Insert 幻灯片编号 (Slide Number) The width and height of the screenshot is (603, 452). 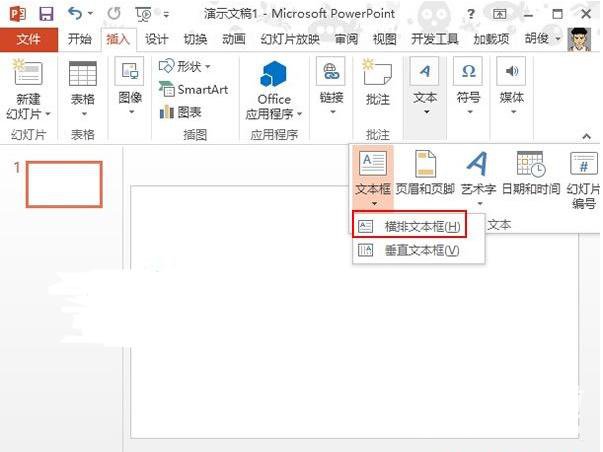point(583,180)
